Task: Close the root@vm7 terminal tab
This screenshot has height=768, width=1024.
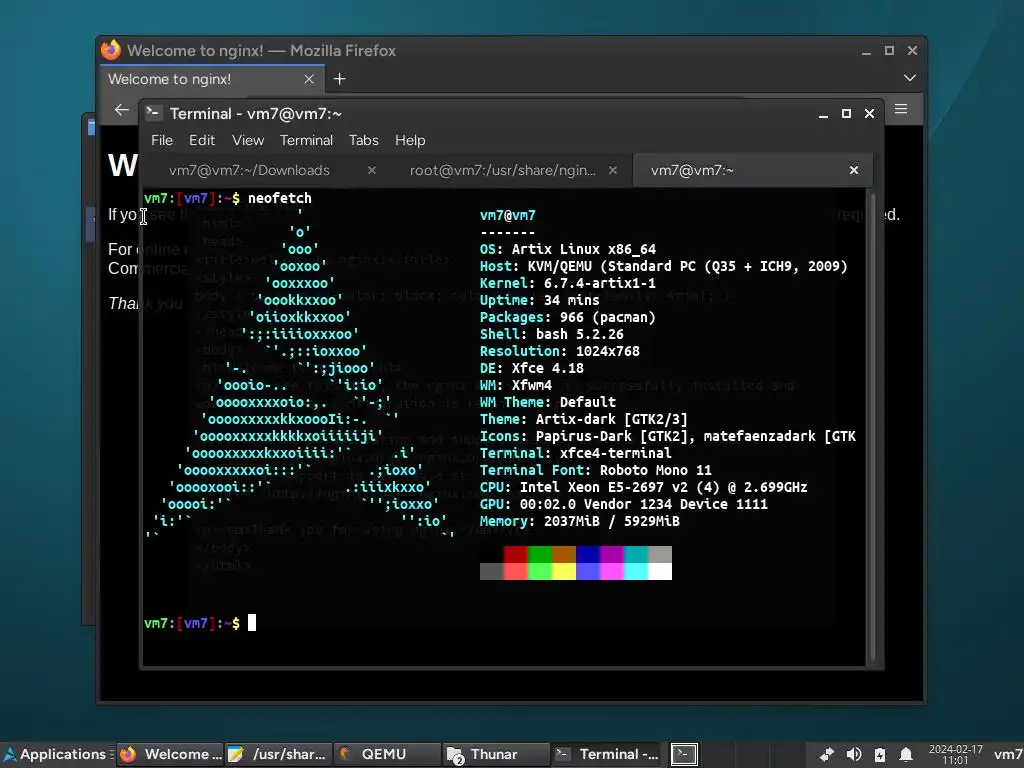Action: coord(613,170)
